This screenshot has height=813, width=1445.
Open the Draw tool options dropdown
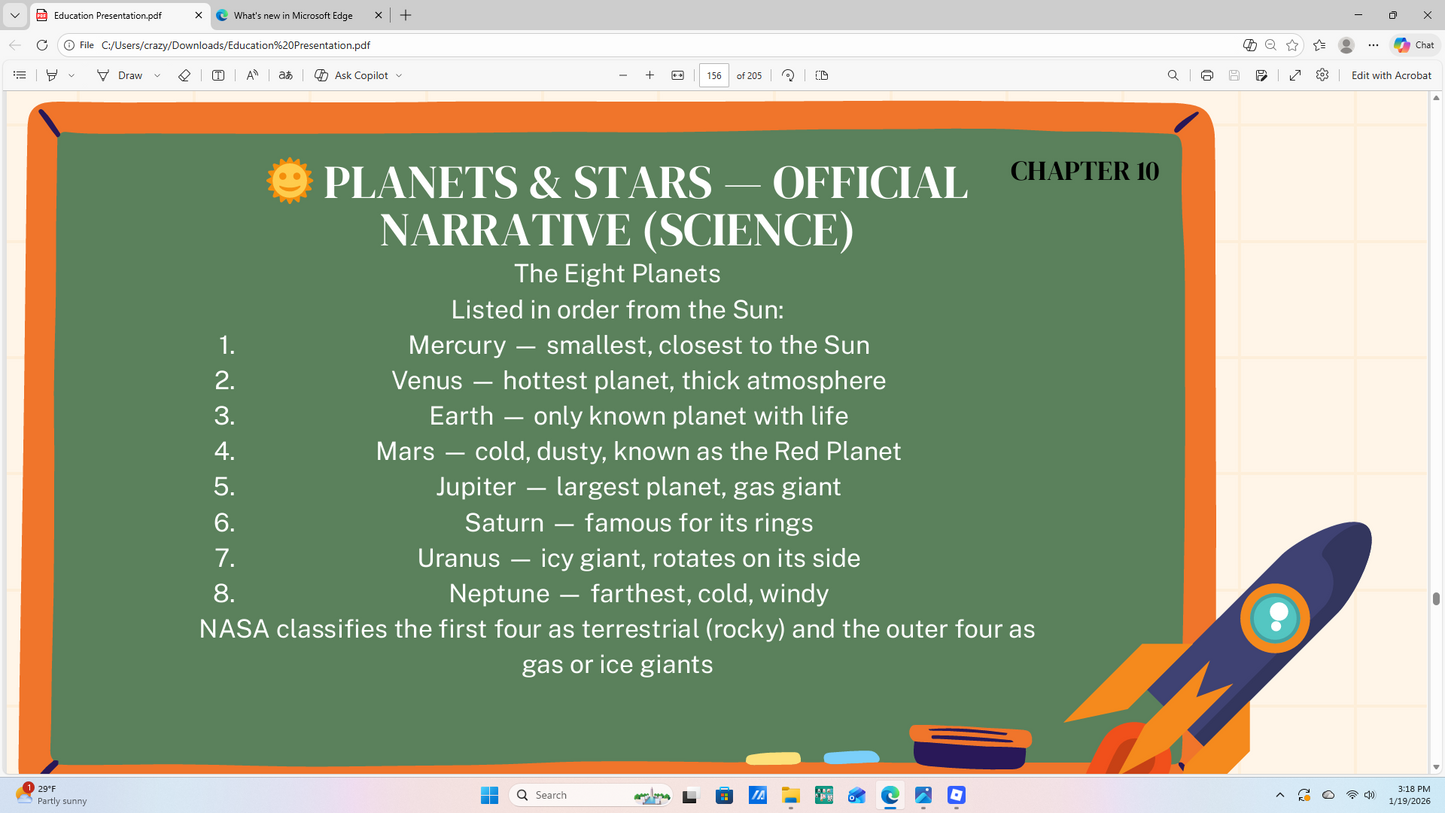(157, 75)
